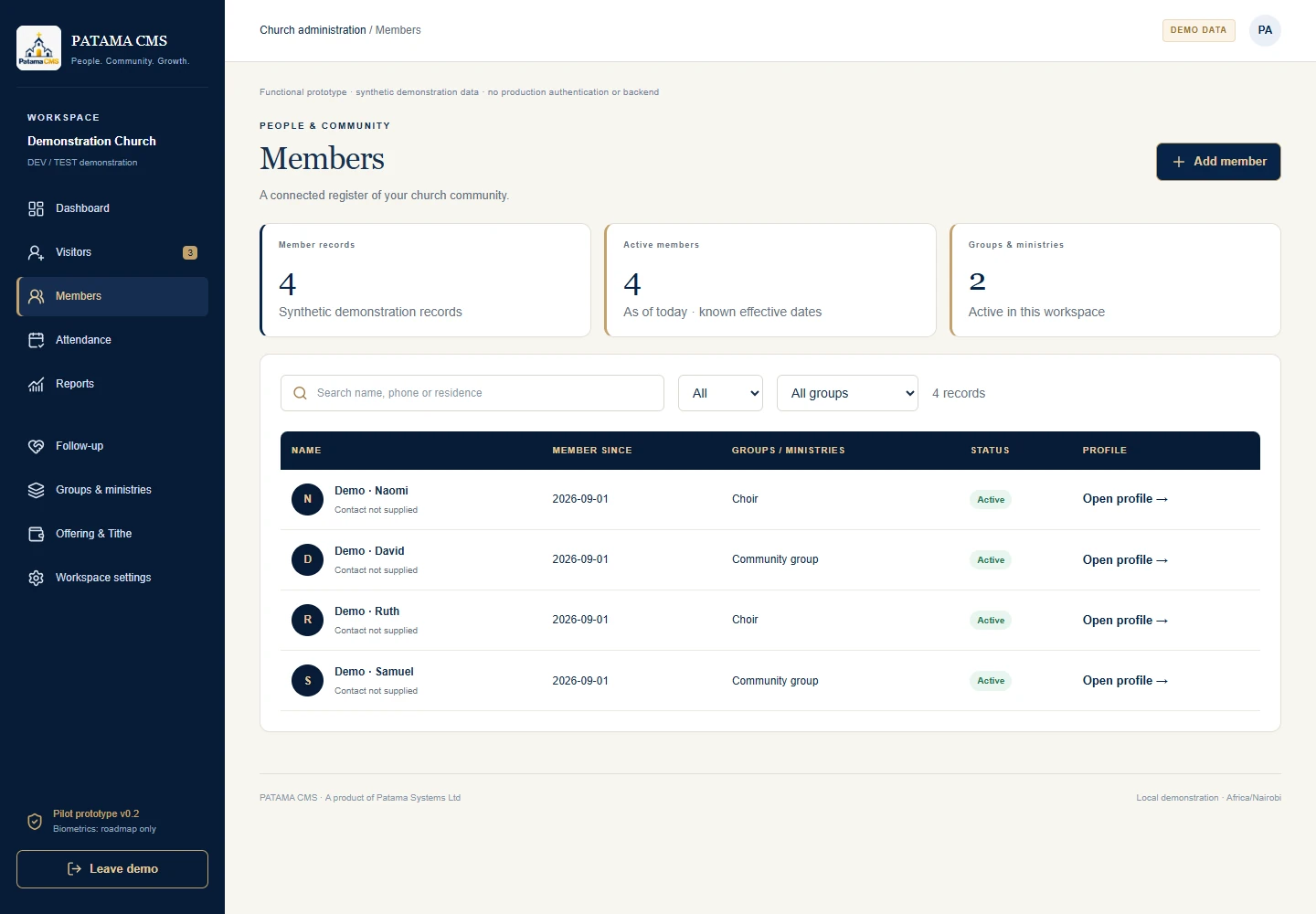
Task: Open profile for Demo · Samuel
Action: click(1125, 680)
